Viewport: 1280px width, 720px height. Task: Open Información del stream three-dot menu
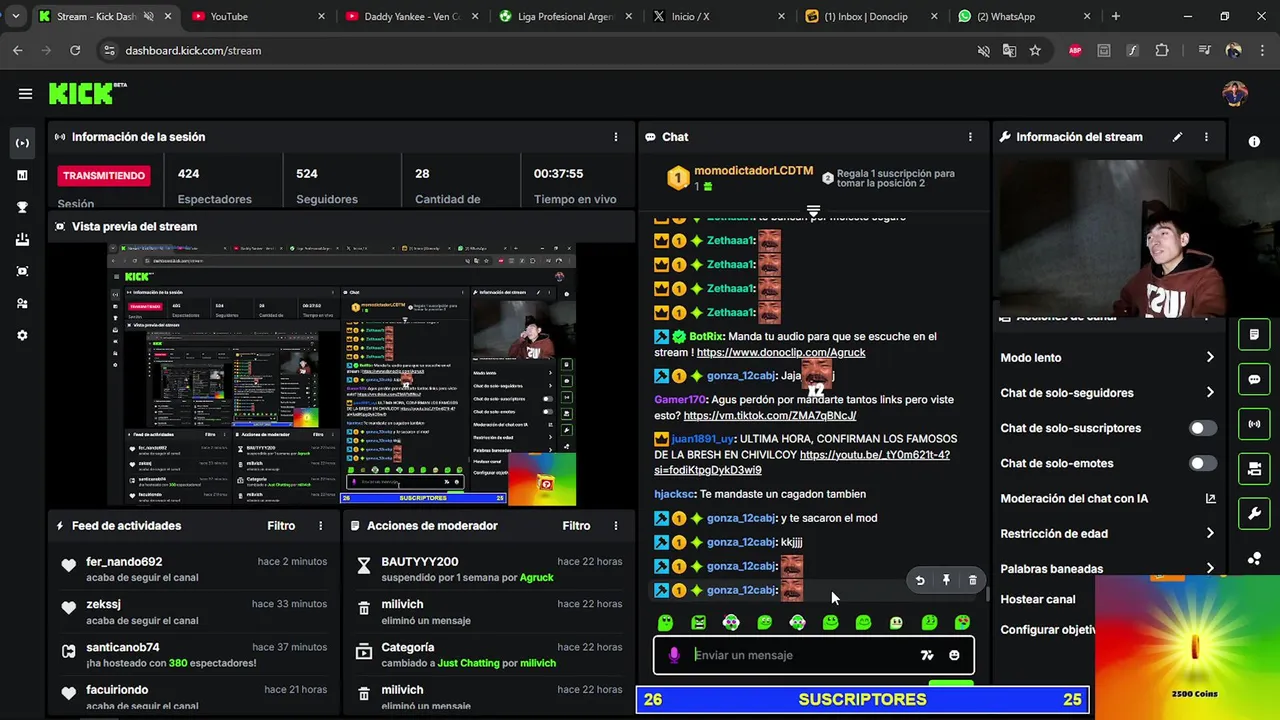point(1206,137)
